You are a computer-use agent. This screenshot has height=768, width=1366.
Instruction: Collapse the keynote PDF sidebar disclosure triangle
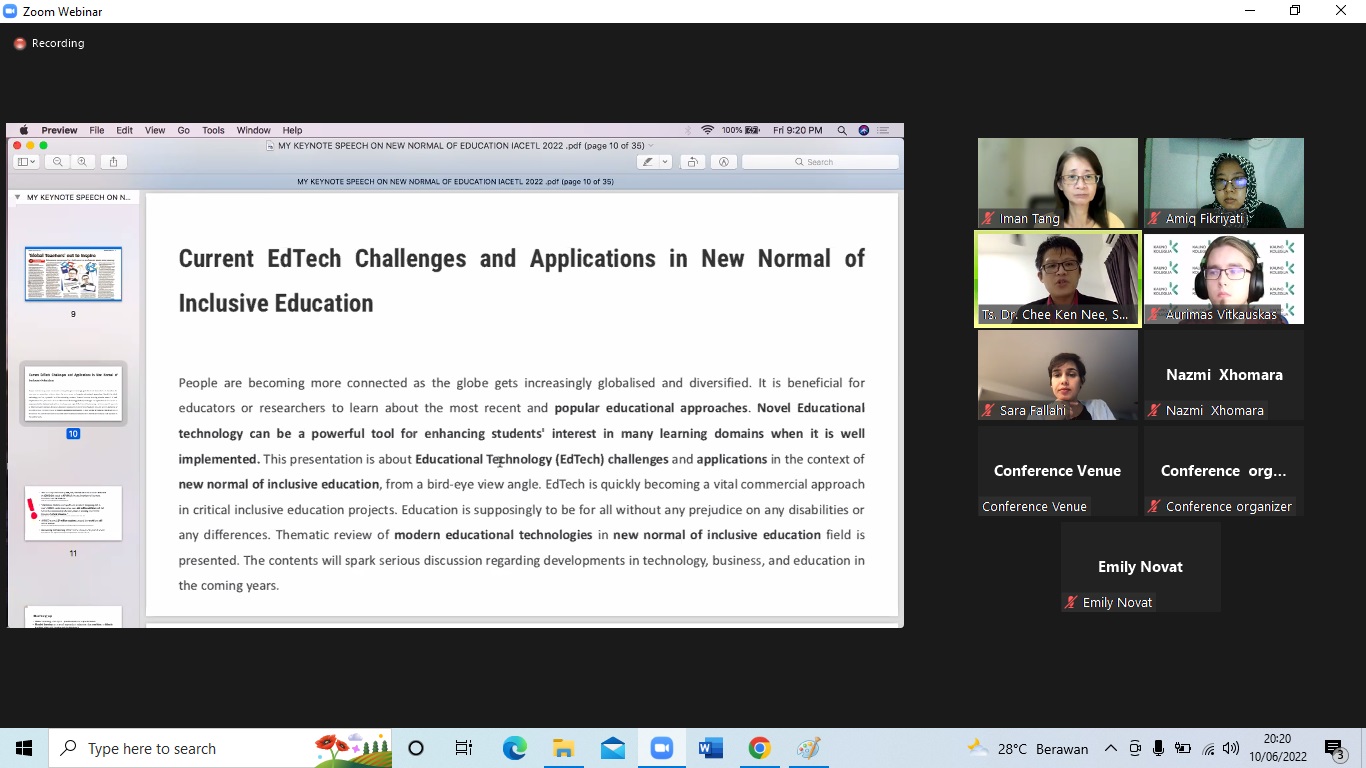coord(17,197)
